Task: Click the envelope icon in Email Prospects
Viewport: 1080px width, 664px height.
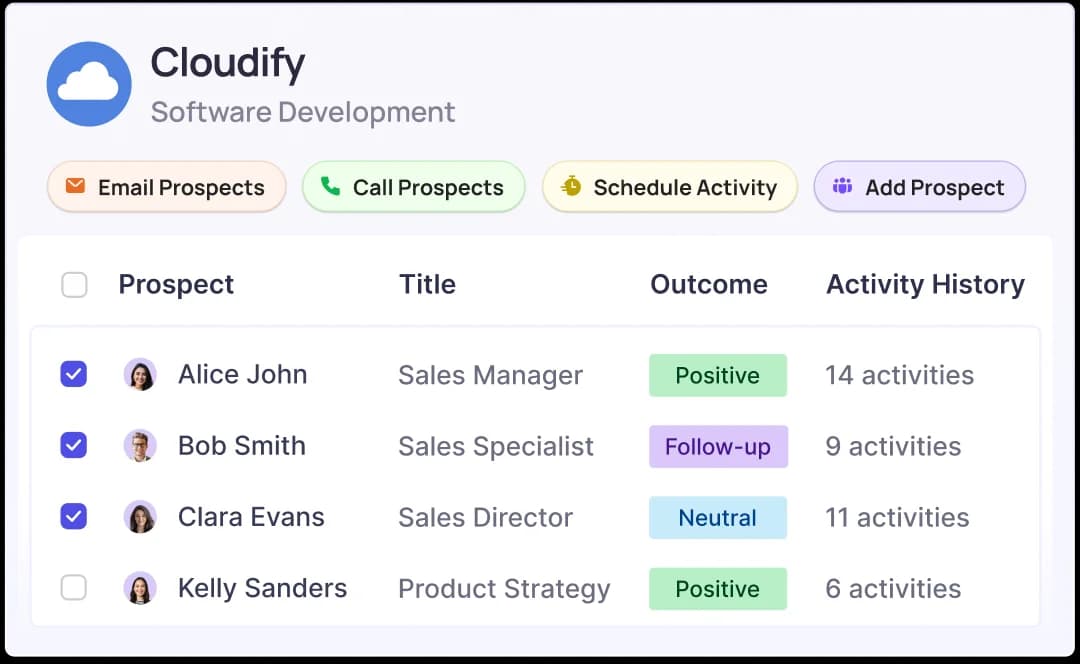Action: pyautogui.click(x=75, y=186)
